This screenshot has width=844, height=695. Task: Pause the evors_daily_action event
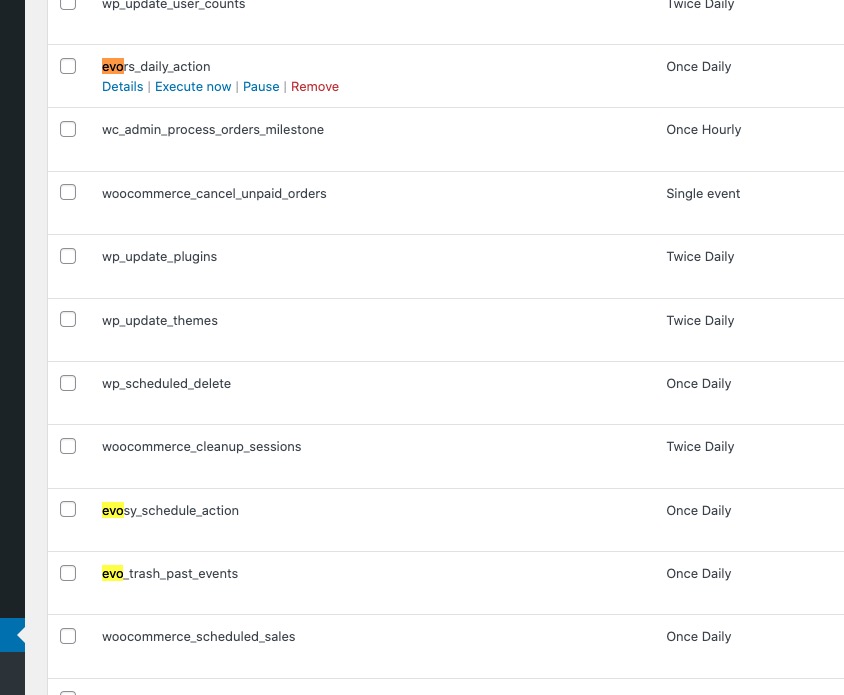(261, 87)
